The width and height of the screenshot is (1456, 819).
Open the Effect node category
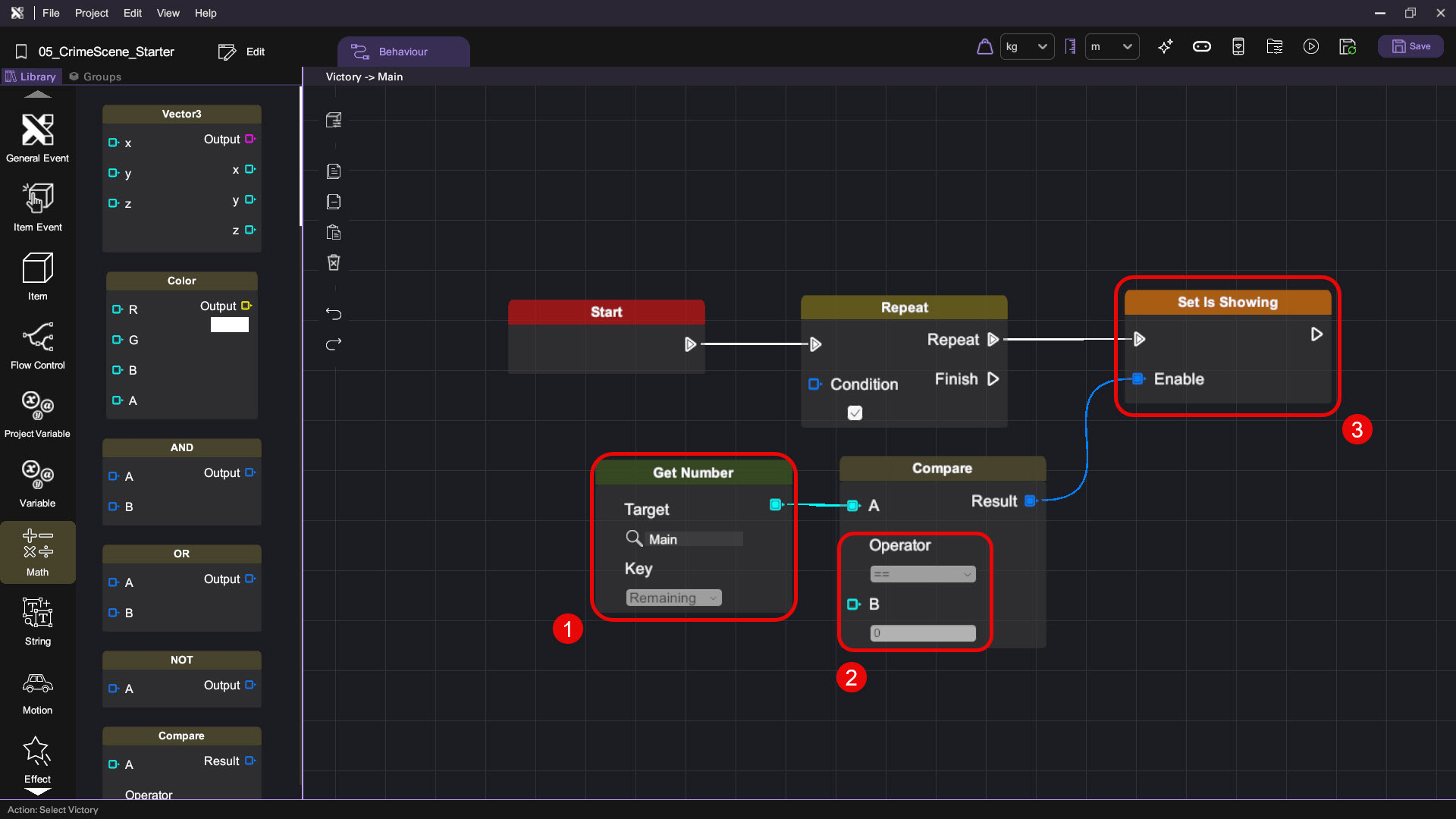(x=37, y=759)
